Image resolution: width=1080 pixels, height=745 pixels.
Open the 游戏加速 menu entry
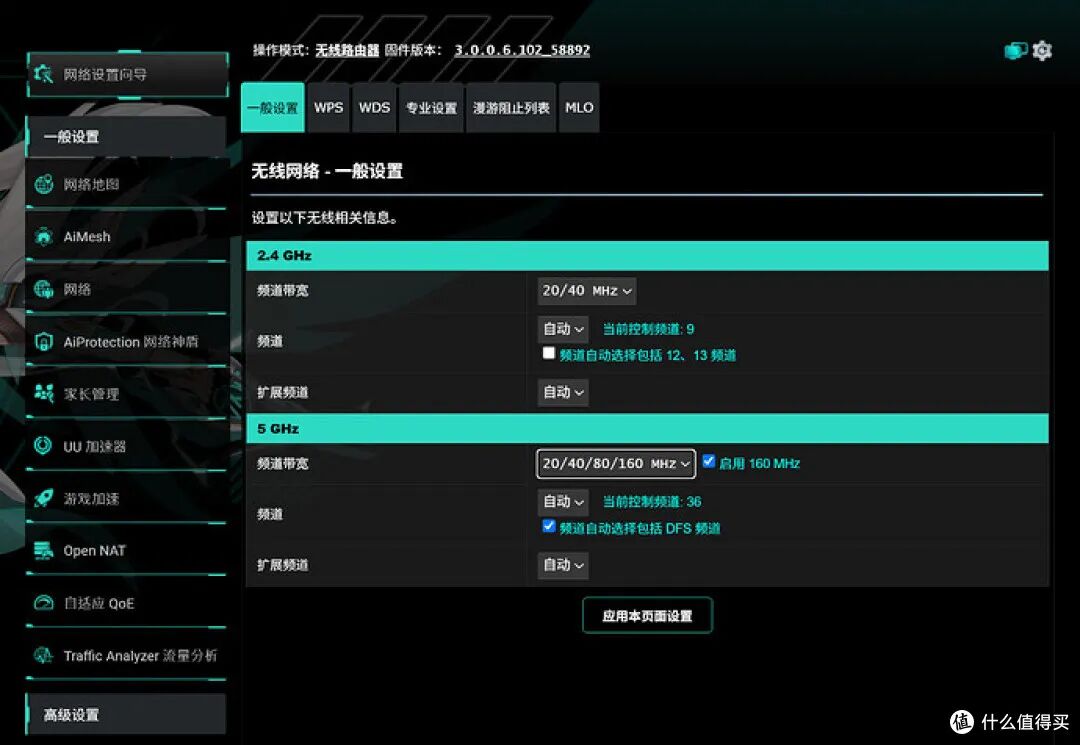pos(127,499)
